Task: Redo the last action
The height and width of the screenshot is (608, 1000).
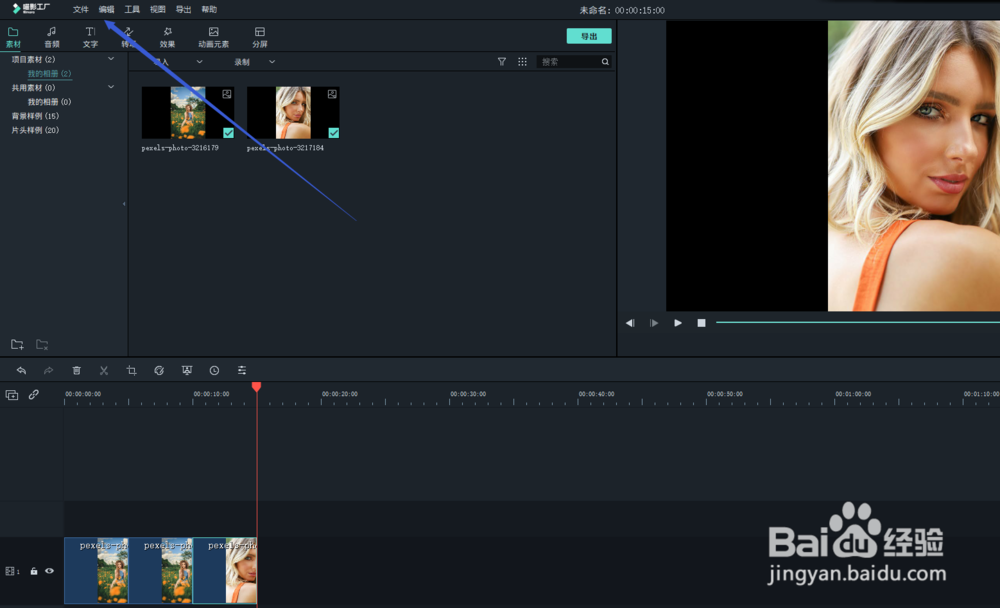Action: (48, 370)
